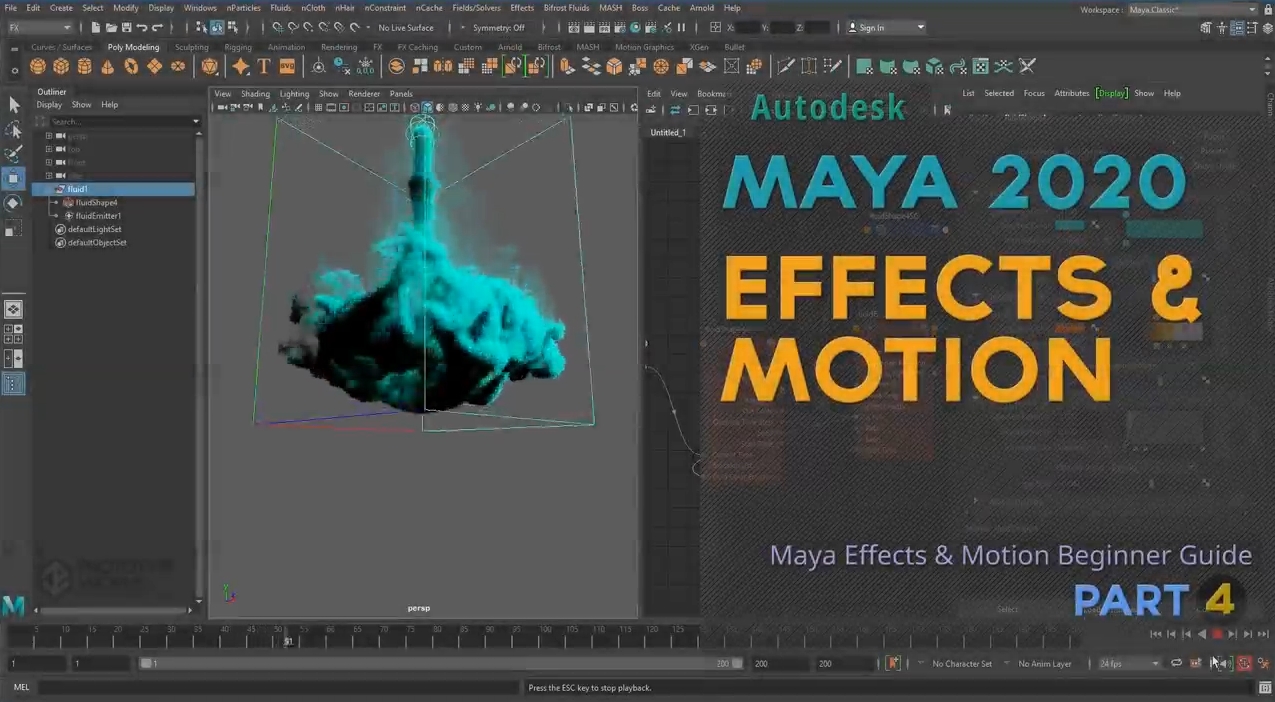1275x702 pixels.
Task: Click the polygon cube shelf icon
Action: point(61,67)
